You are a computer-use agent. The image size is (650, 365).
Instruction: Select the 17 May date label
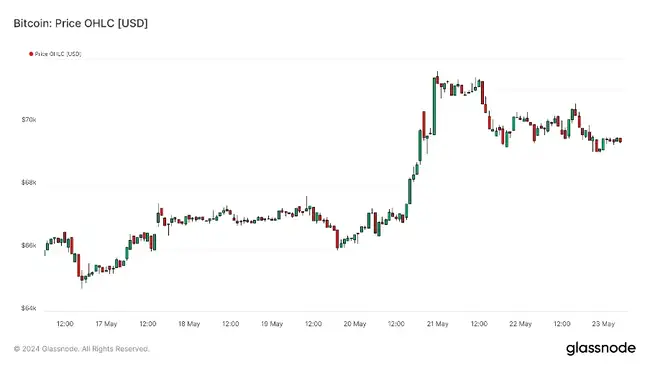pos(106,324)
